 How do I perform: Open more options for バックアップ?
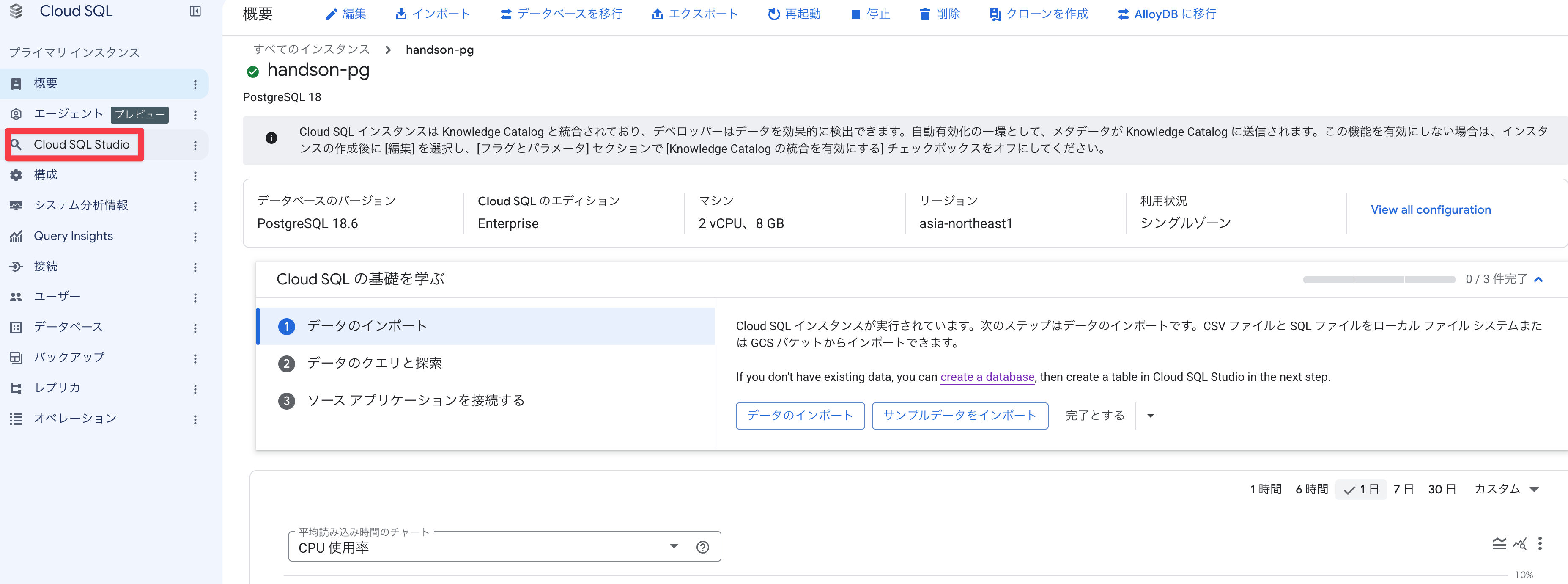[195, 358]
